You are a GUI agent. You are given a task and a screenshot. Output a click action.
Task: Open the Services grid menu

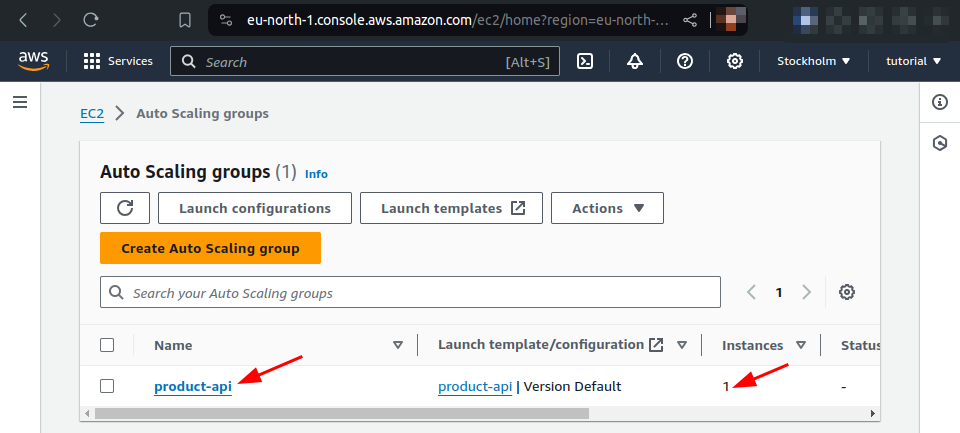[118, 61]
